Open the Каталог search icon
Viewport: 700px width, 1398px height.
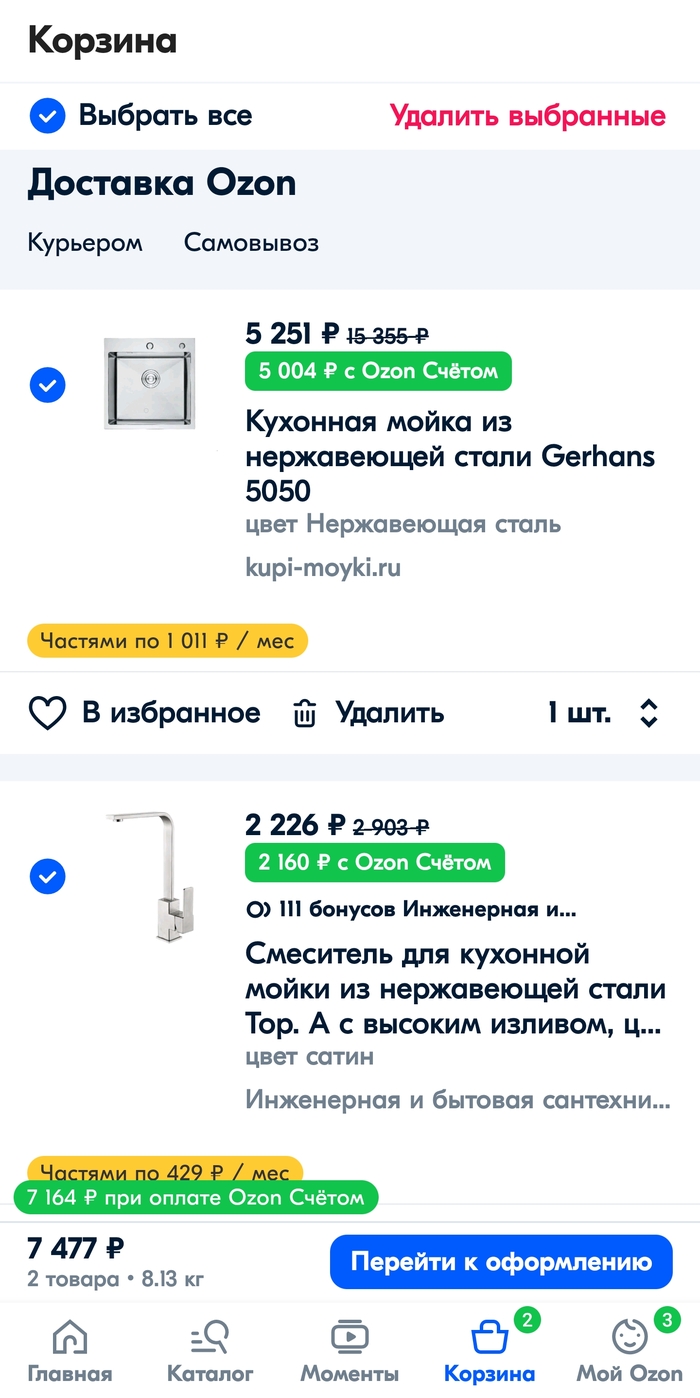[x=210, y=1337]
